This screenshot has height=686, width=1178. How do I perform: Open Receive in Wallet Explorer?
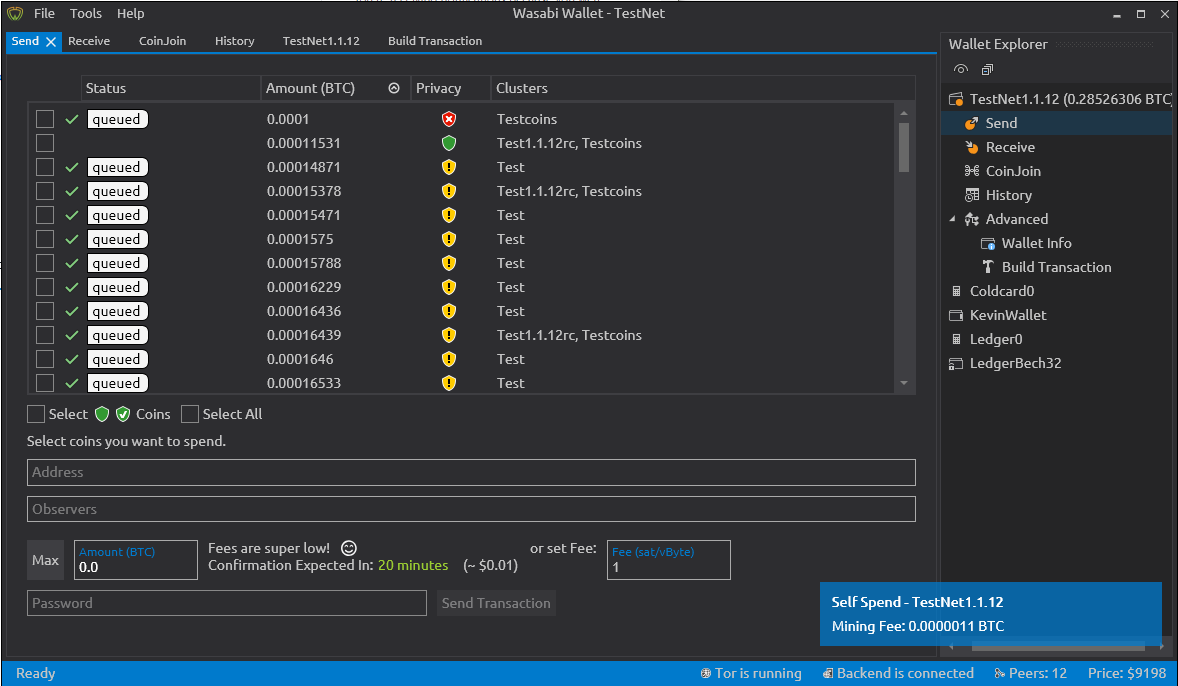[x=1010, y=147]
